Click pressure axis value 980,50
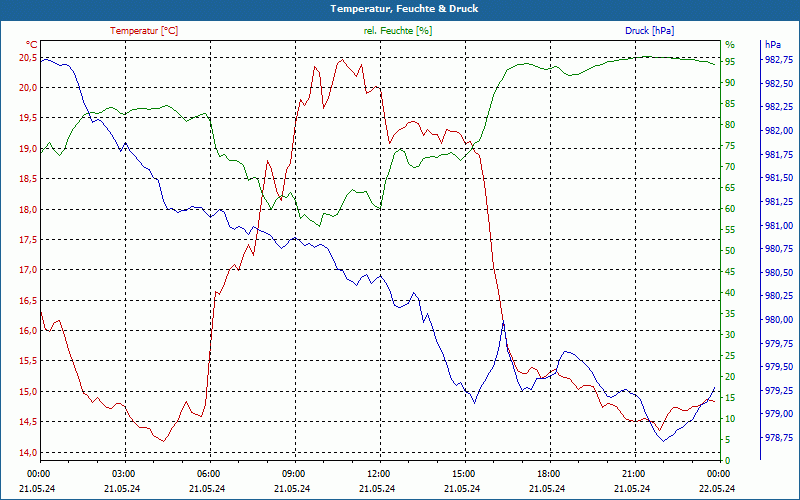Image resolution: width=800 pixels, height=500 pixels. 779,272
